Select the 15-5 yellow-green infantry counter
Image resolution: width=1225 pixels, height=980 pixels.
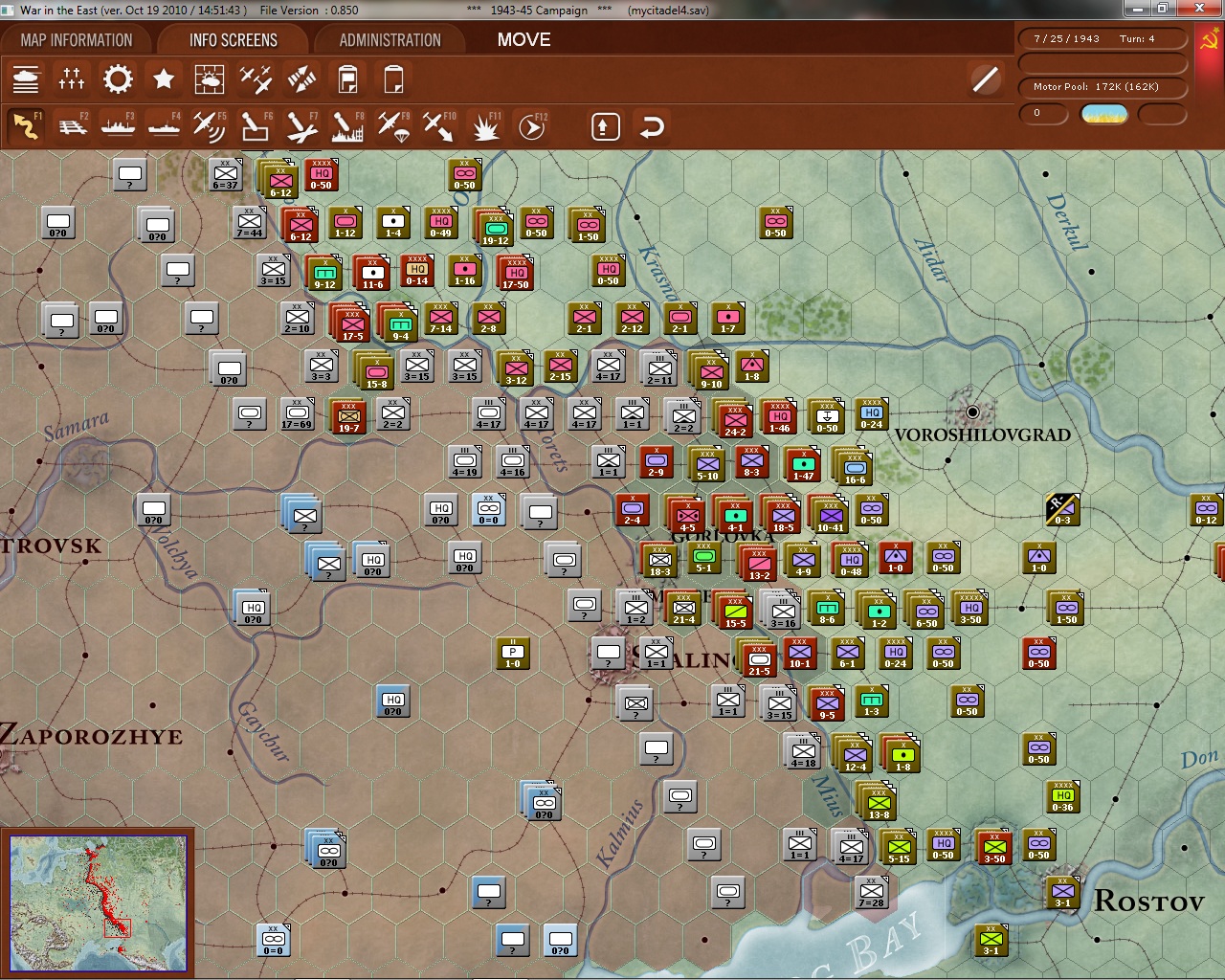tap(735, 612)
